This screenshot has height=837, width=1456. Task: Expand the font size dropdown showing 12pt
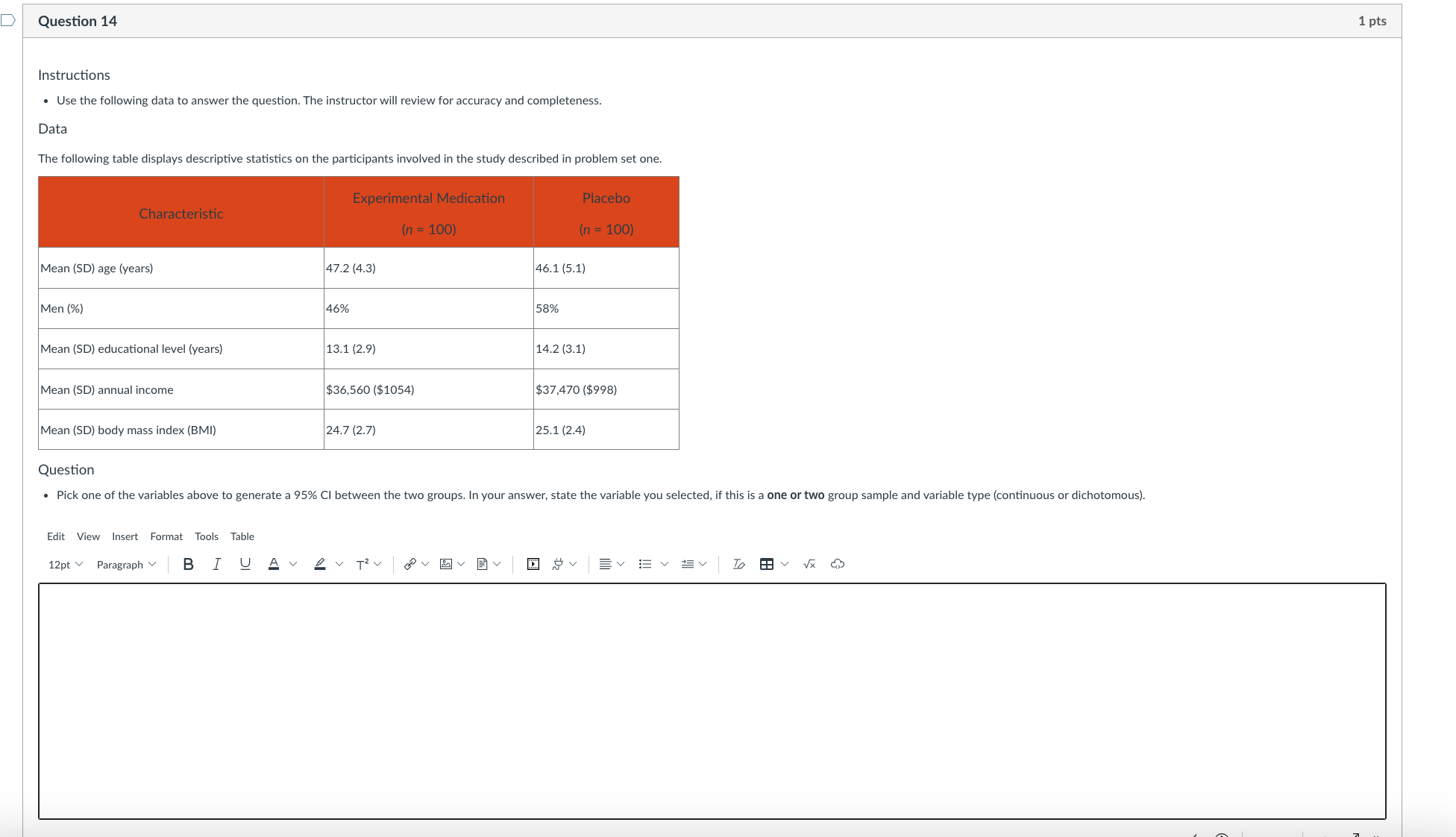pyautogui.click(x=64, y=565)
